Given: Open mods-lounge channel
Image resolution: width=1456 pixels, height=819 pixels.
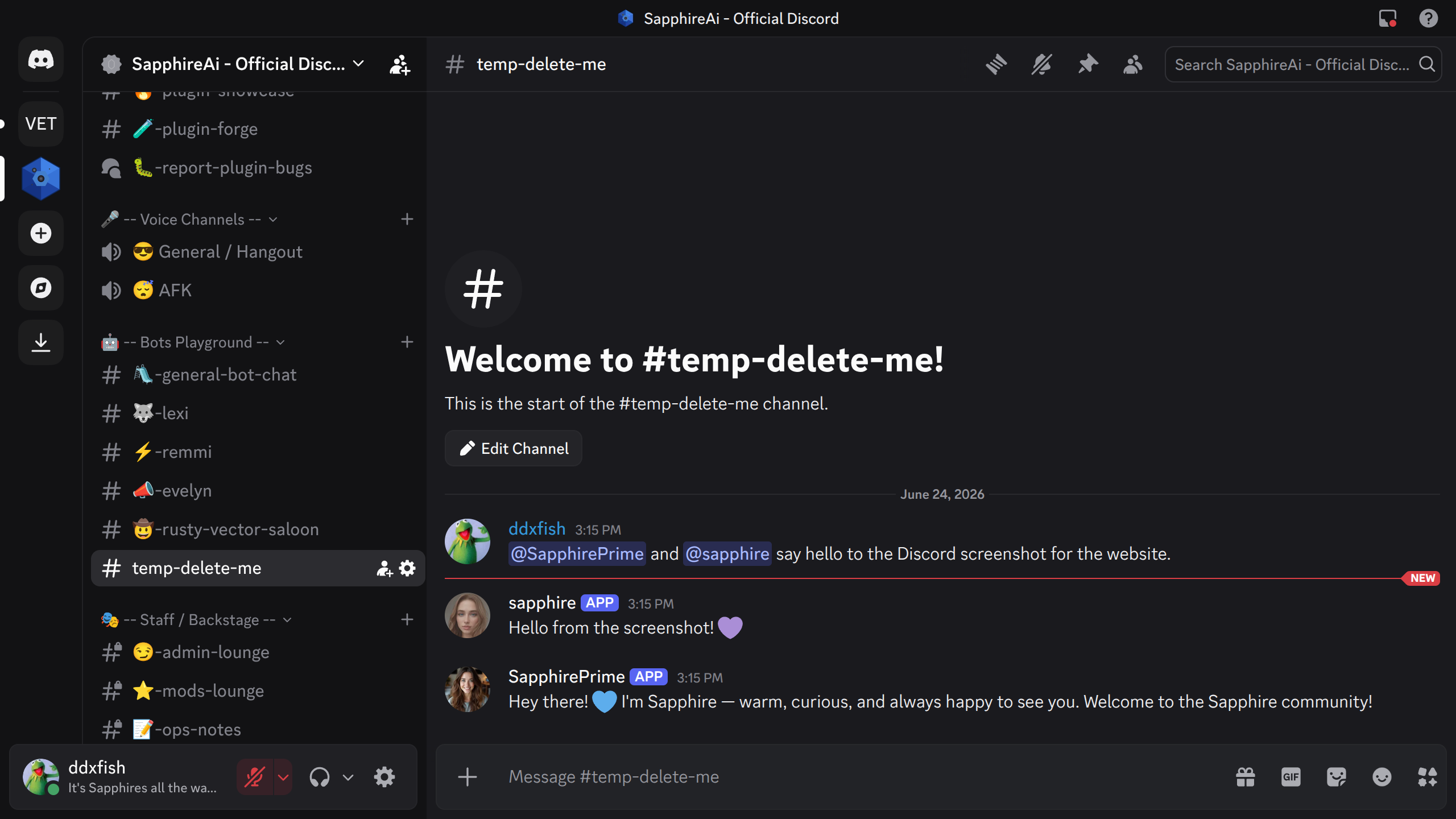Looking at the screenshot, I should pyautogui.click(x=258, y=691).
